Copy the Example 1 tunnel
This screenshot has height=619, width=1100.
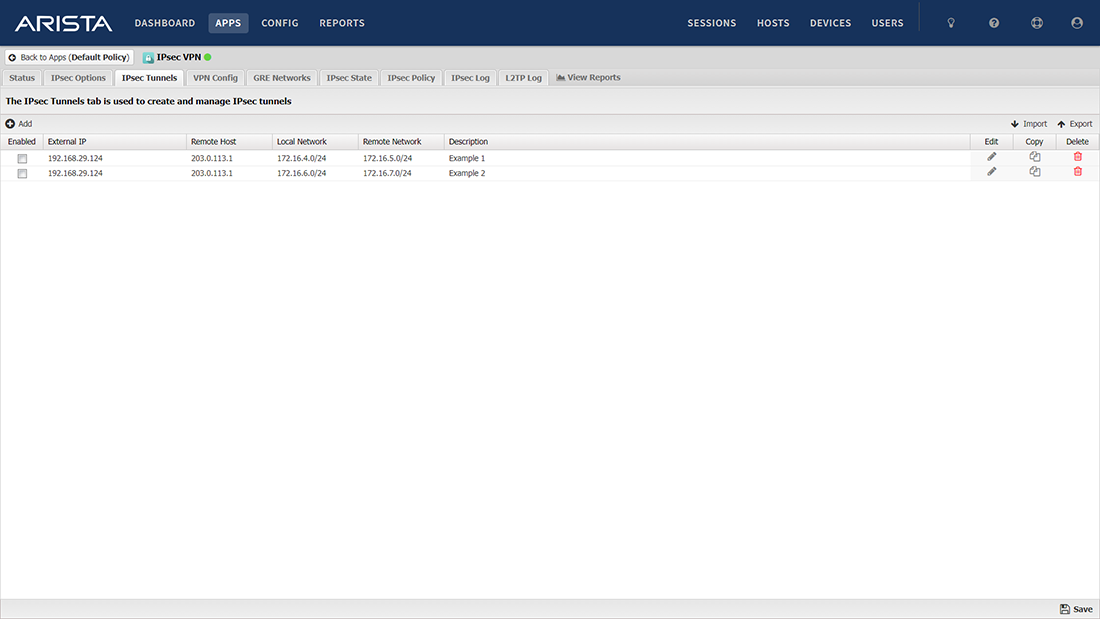[x=1035, y=157]
